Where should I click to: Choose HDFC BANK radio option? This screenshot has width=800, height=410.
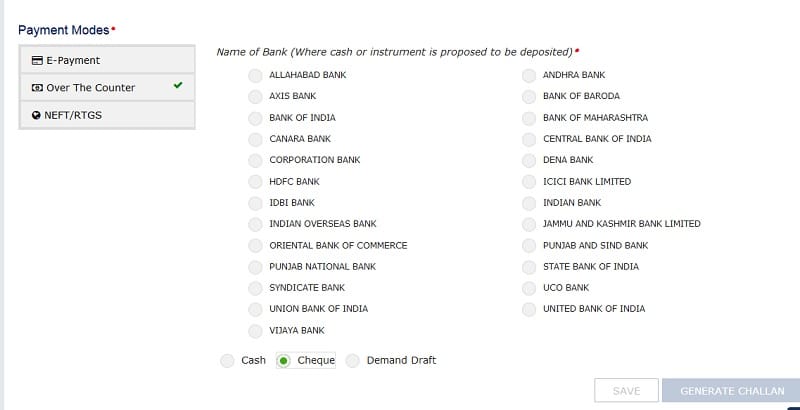click(x=255, y=182)
